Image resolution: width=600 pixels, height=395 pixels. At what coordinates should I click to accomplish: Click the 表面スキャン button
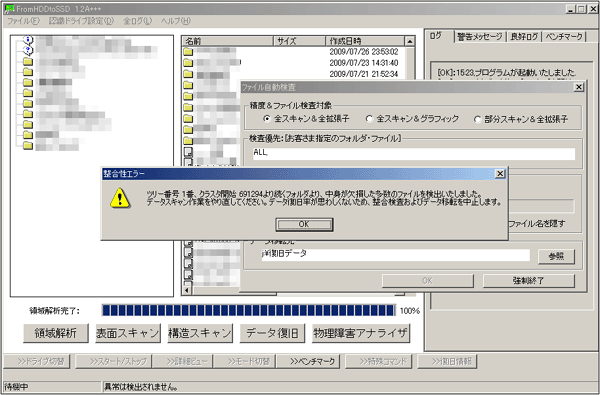click(128, 333)
